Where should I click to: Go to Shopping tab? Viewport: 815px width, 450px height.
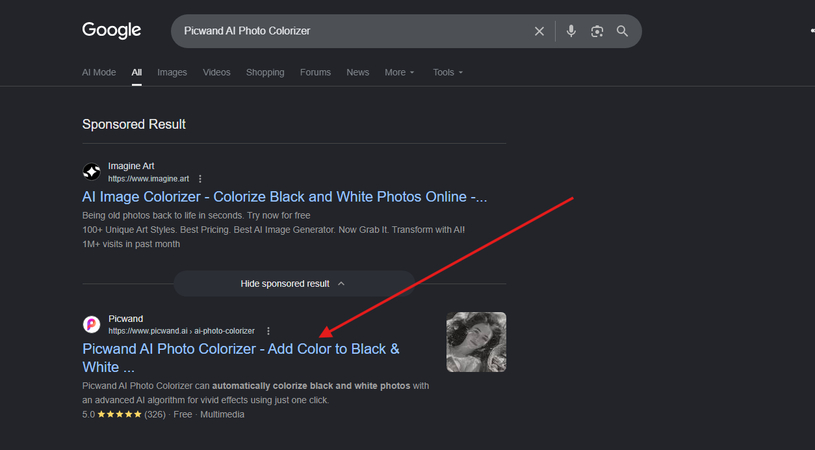tap(265, 72)
